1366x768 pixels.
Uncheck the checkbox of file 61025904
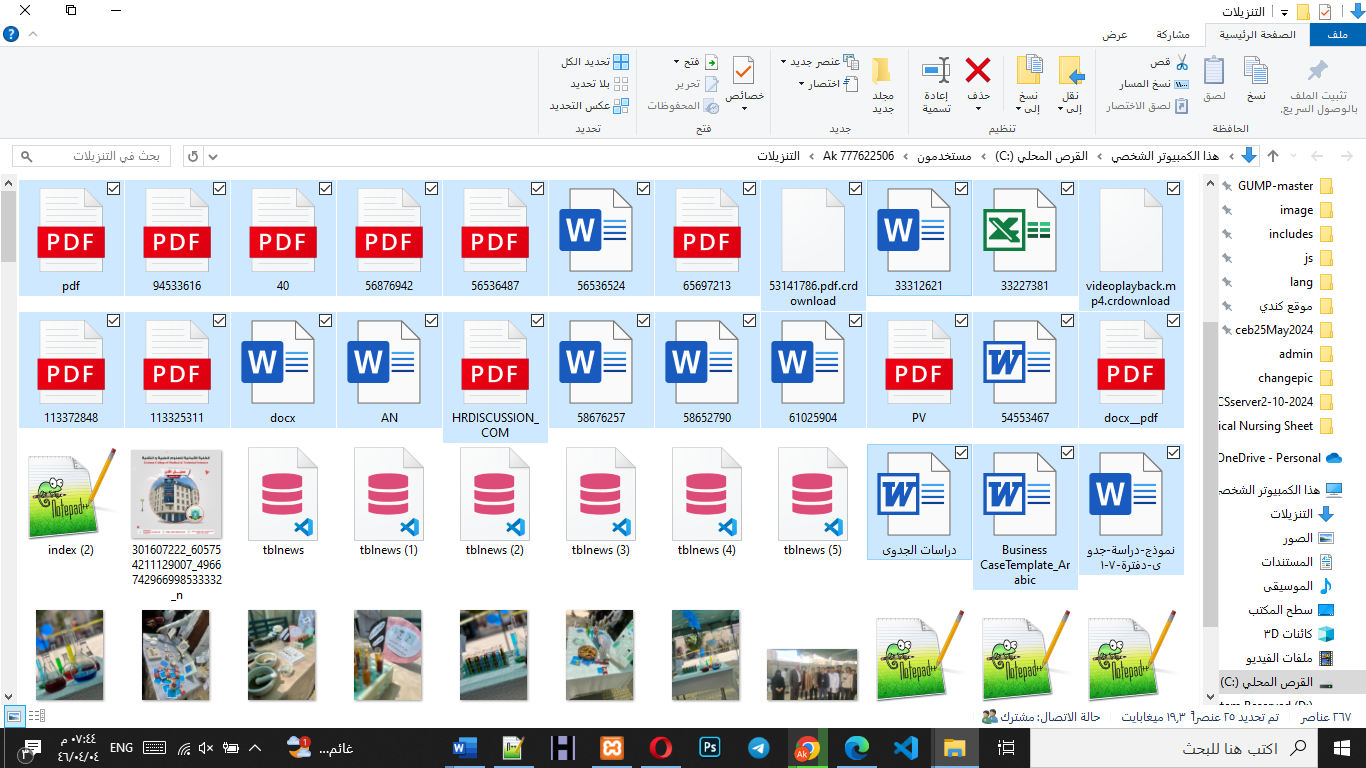click(855, 320)
